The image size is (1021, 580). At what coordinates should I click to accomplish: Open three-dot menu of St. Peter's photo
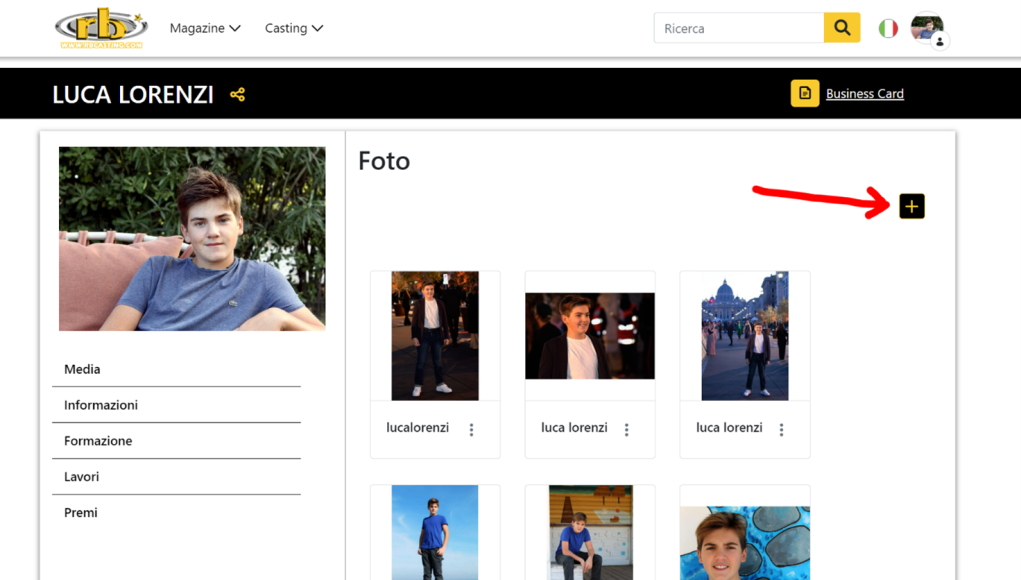click(x=782, y=430)
